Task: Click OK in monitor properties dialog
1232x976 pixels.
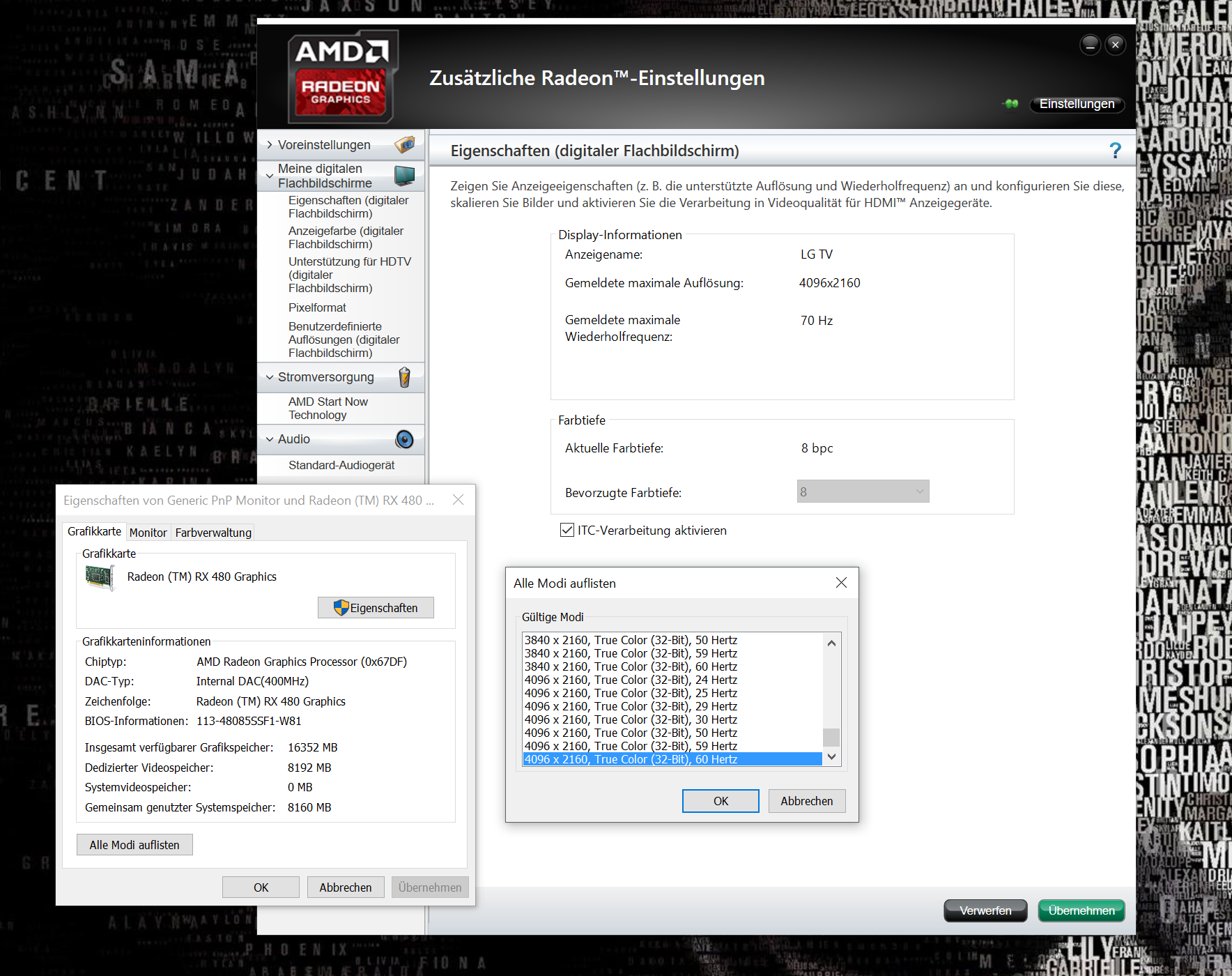Action: point(261,887)
